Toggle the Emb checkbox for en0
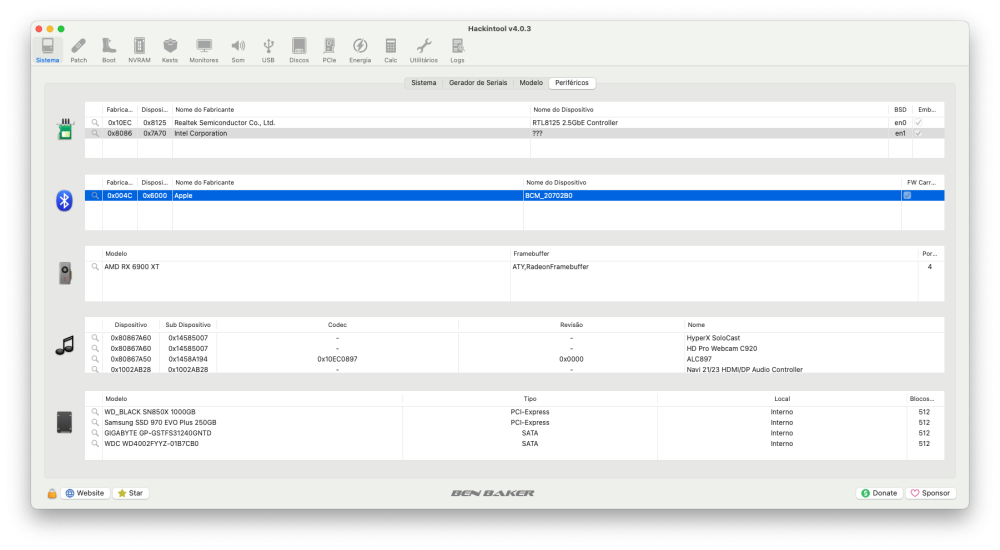 [918, 123]
